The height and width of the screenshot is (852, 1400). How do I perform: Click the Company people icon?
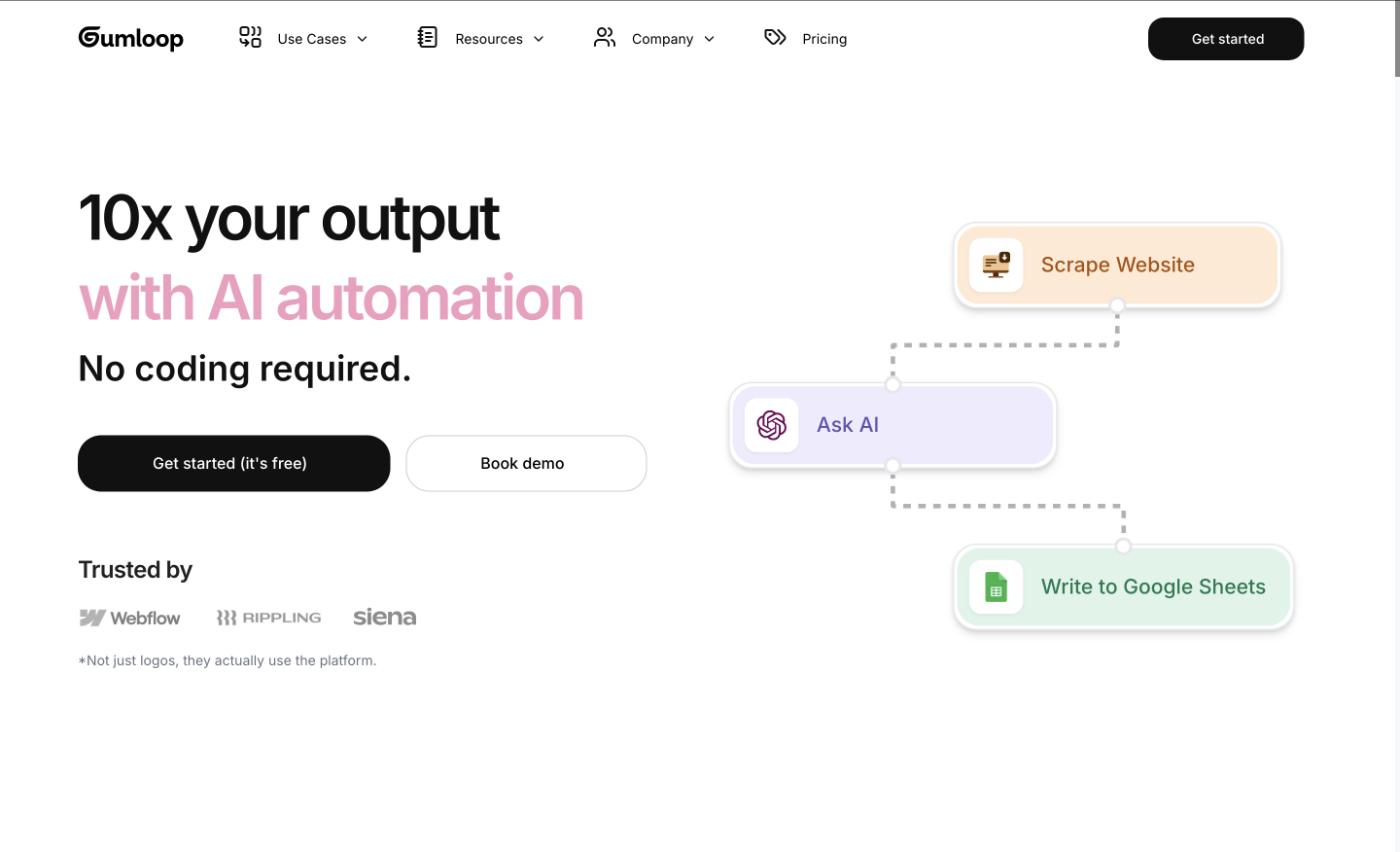605,37
